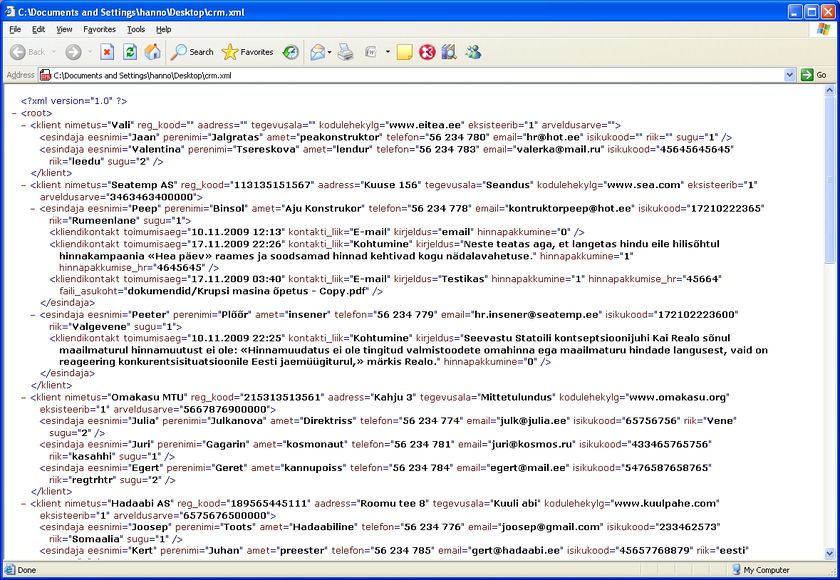Viewport: 840px width, 580px height.
Task: Click the Back navigation button
Action: coord(28,52)
